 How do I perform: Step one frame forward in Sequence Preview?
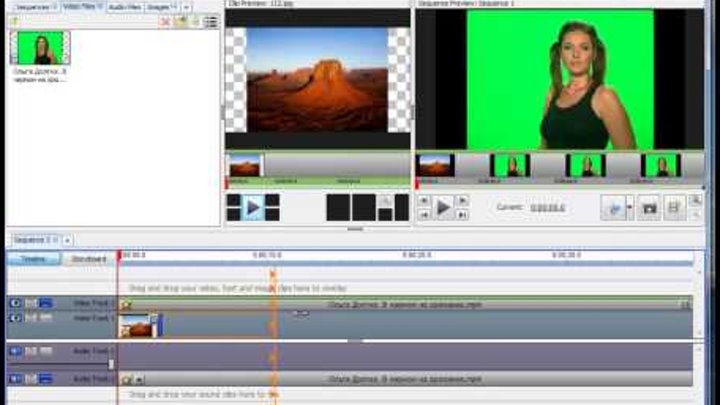click(x=463, y=201)
